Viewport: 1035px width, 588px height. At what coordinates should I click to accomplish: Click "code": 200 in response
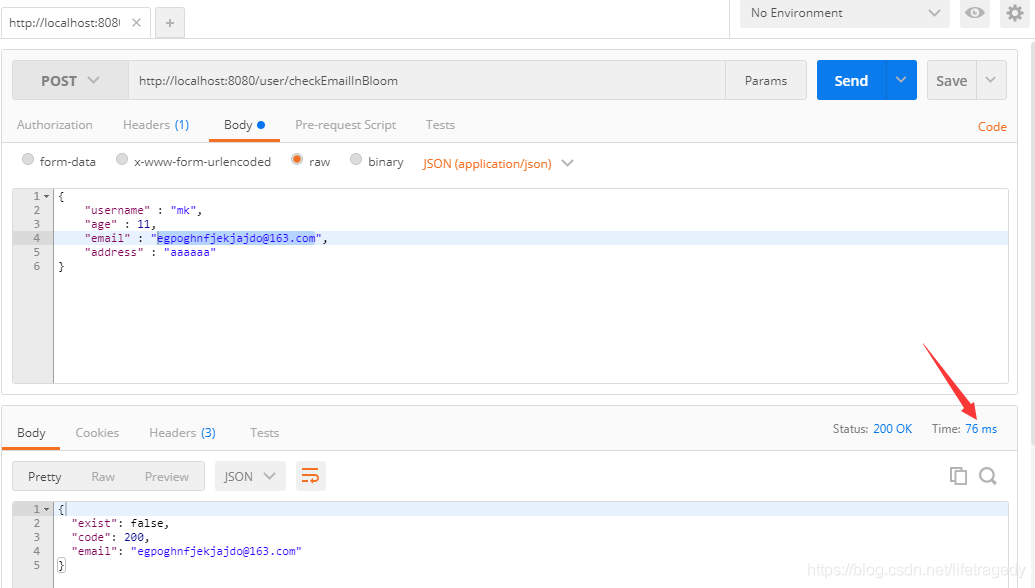[x=110, y=537]
